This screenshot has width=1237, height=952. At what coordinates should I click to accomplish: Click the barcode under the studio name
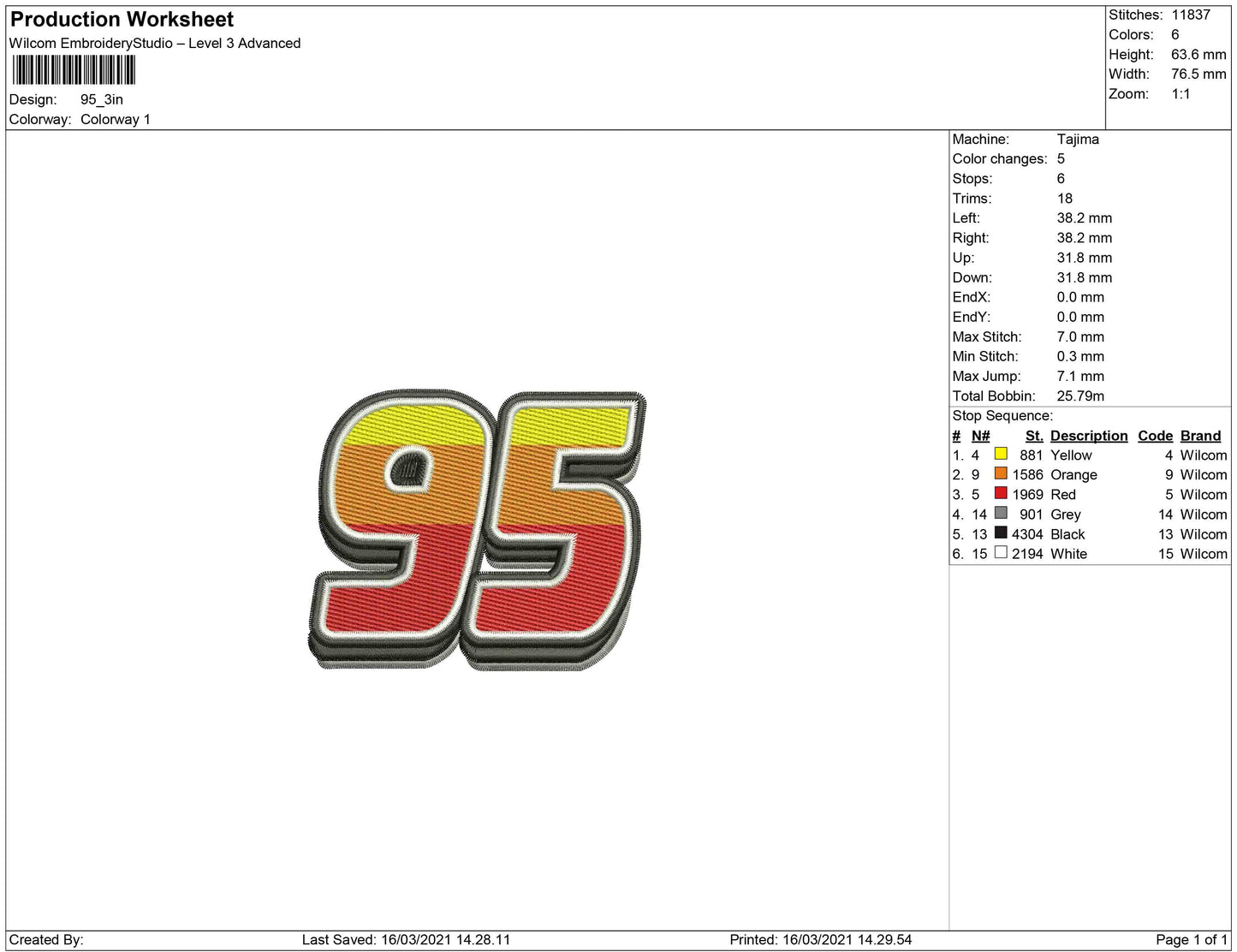tap(74, 70)
